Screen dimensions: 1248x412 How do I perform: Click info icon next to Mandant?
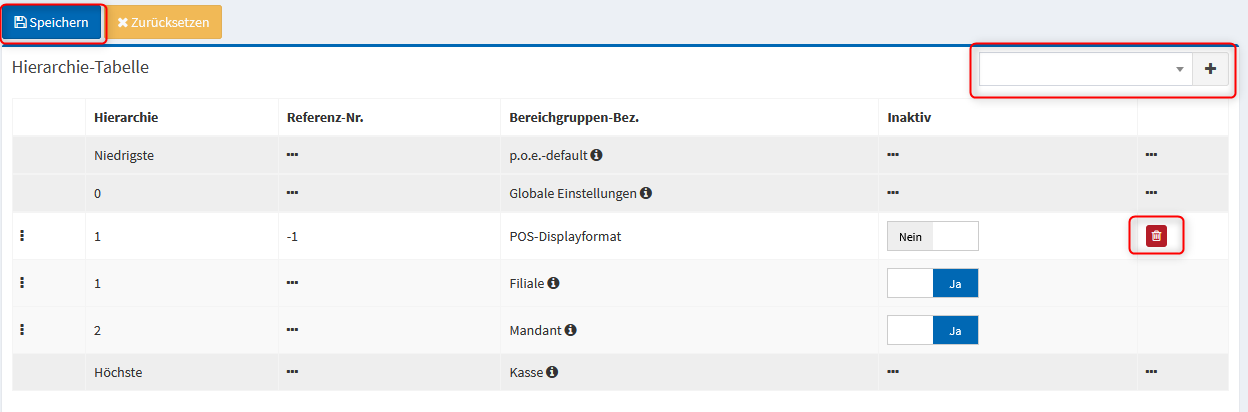coord(571,329)
